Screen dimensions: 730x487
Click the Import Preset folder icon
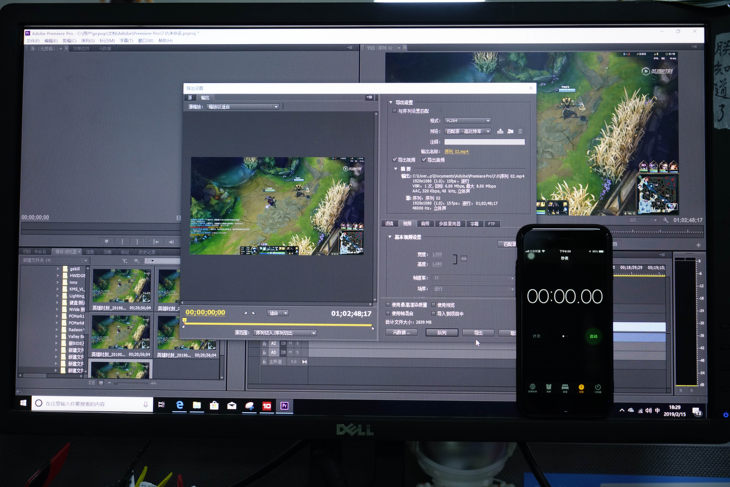(510, 131)
